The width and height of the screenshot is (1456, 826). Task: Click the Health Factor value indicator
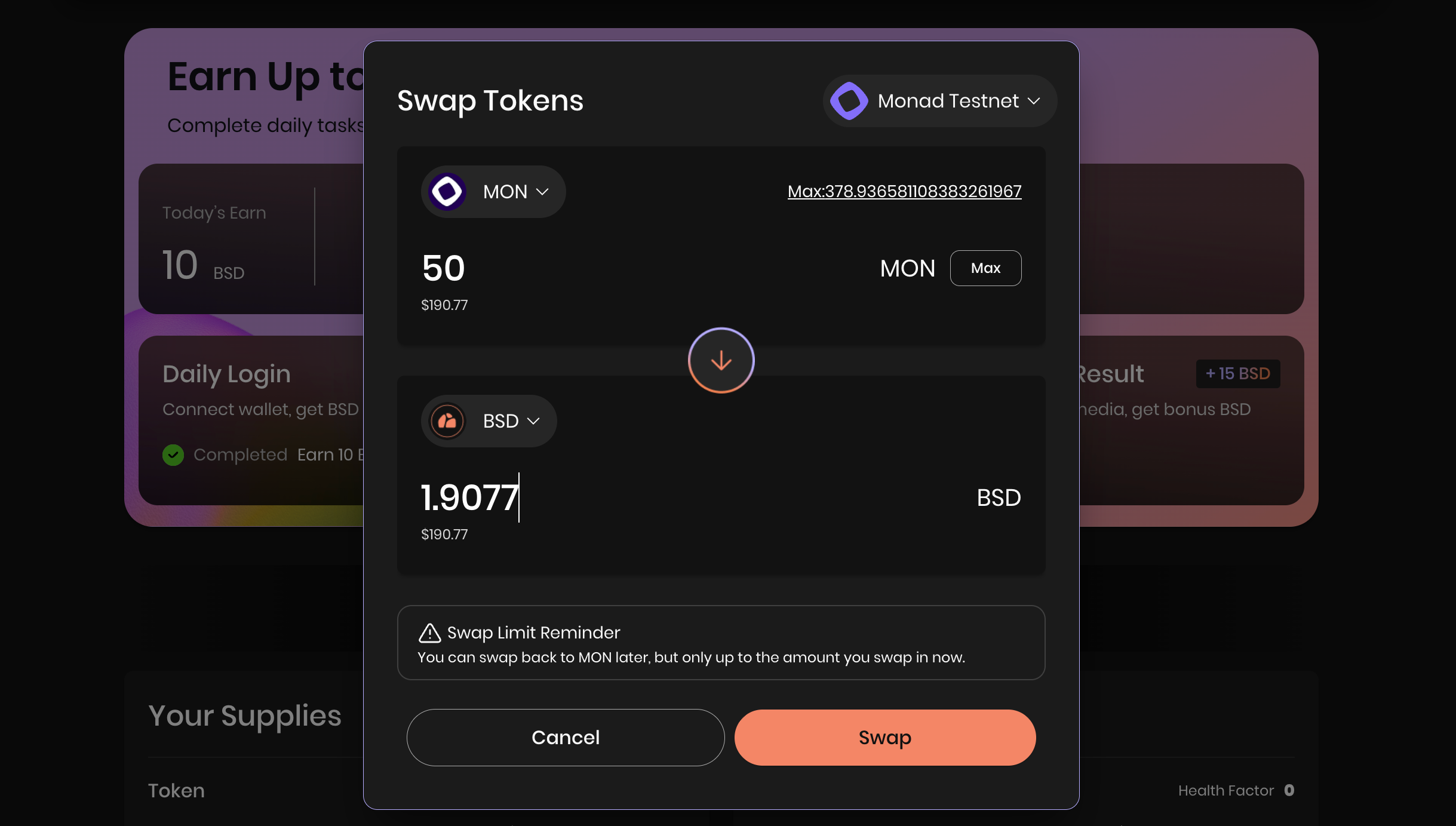pyautogui.click(x=1289, y=790)
